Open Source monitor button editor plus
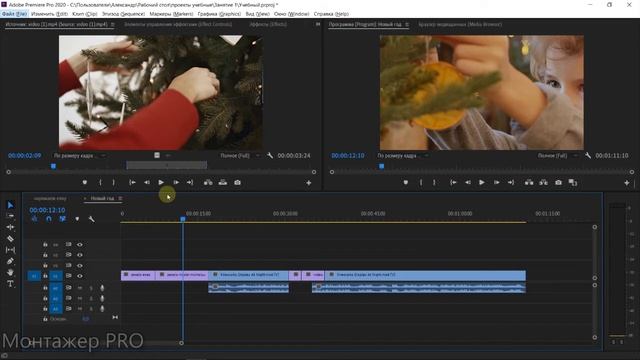The image size is (640, 360). 309,183
